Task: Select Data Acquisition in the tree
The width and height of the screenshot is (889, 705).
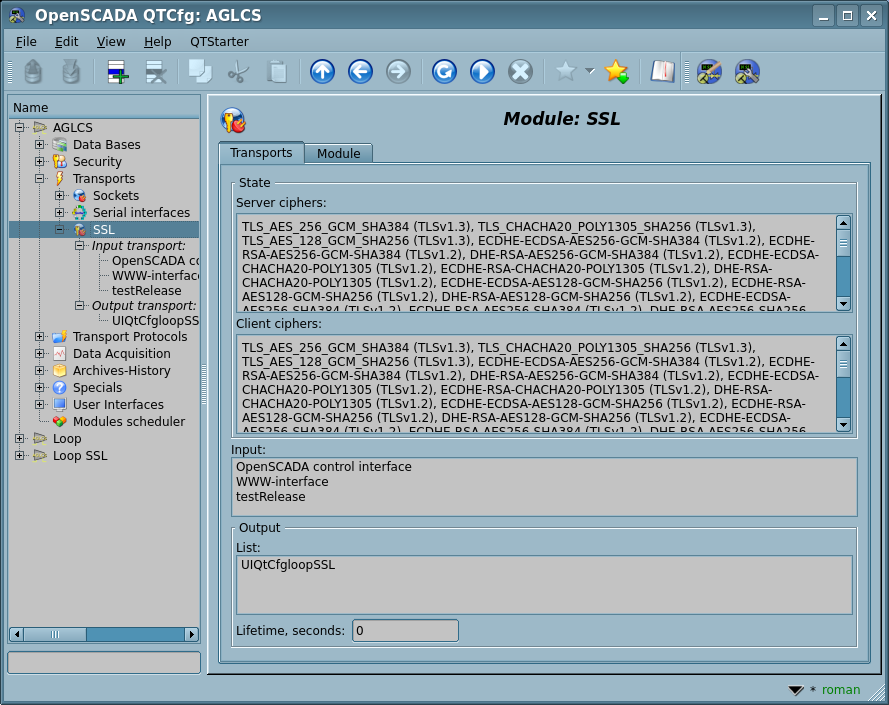Action: [x=121, y=354]
